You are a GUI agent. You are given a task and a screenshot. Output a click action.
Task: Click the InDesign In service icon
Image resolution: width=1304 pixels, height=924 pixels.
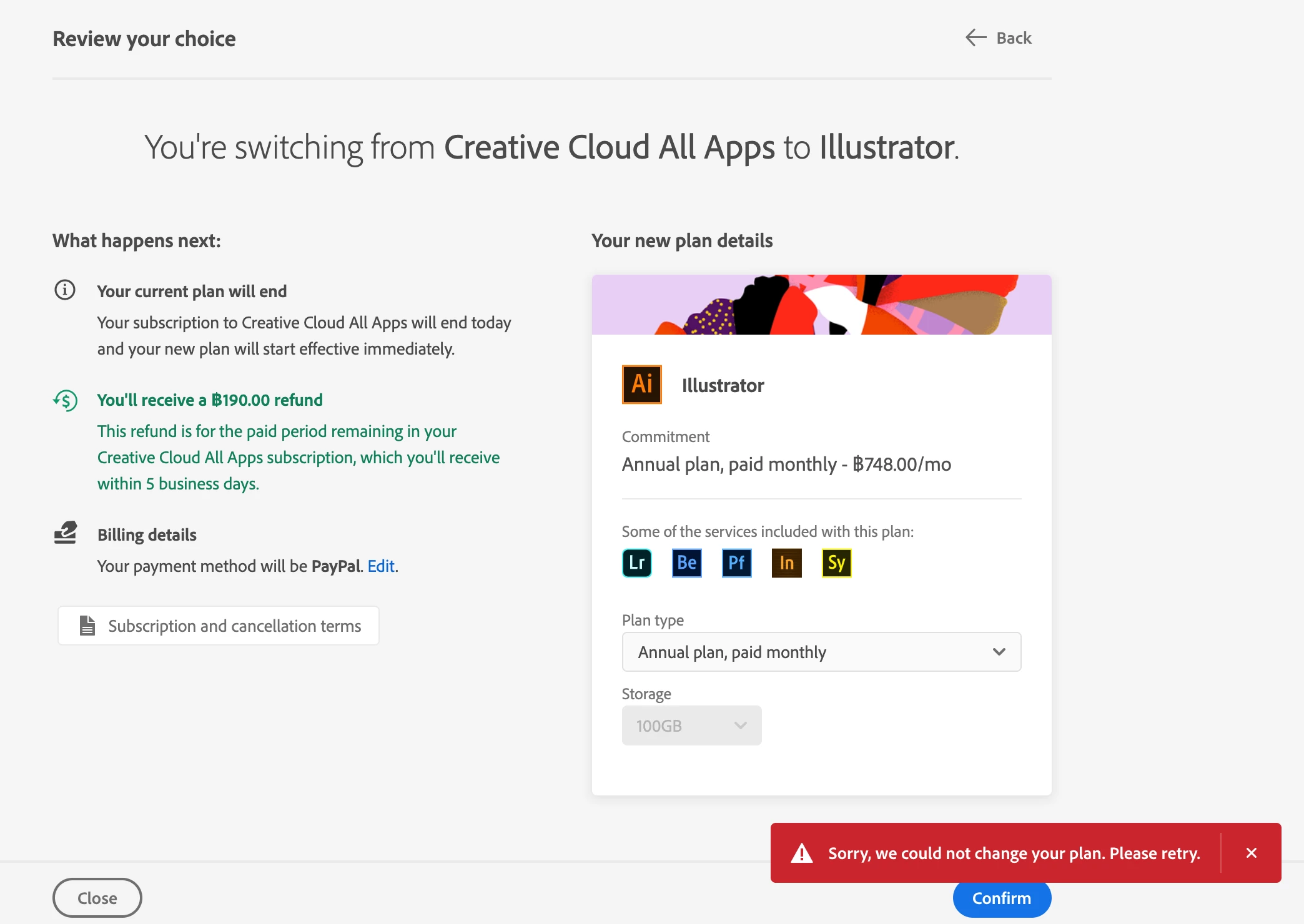(x=786, y=563)
